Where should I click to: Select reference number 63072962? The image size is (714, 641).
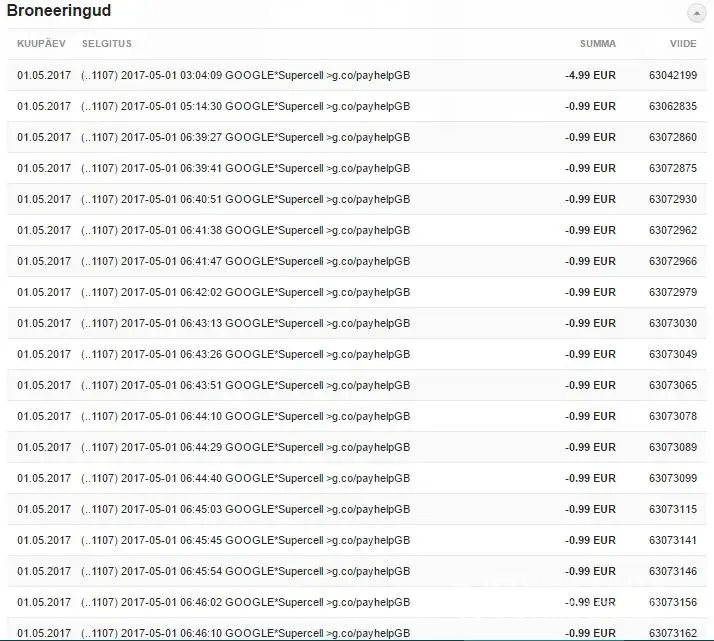click(673, 230)
